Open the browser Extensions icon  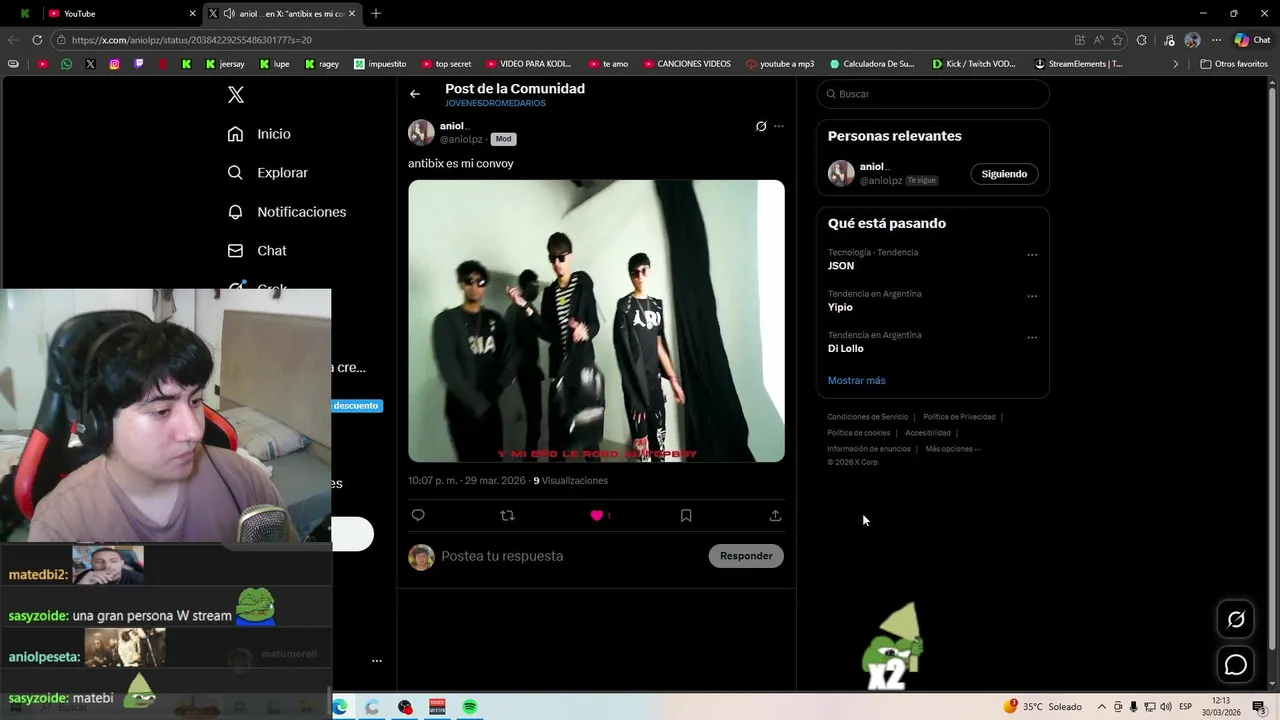click(1142, 40)
